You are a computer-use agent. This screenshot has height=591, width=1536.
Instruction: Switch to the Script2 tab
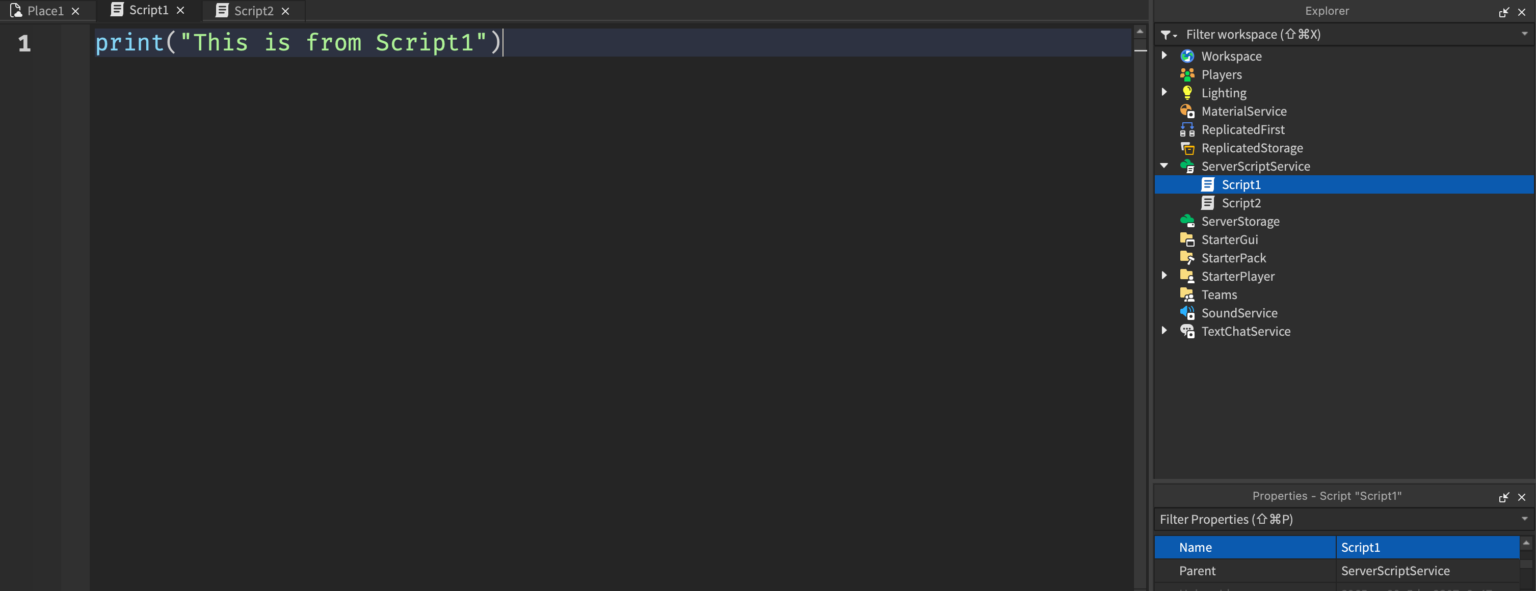coord(252,11)
